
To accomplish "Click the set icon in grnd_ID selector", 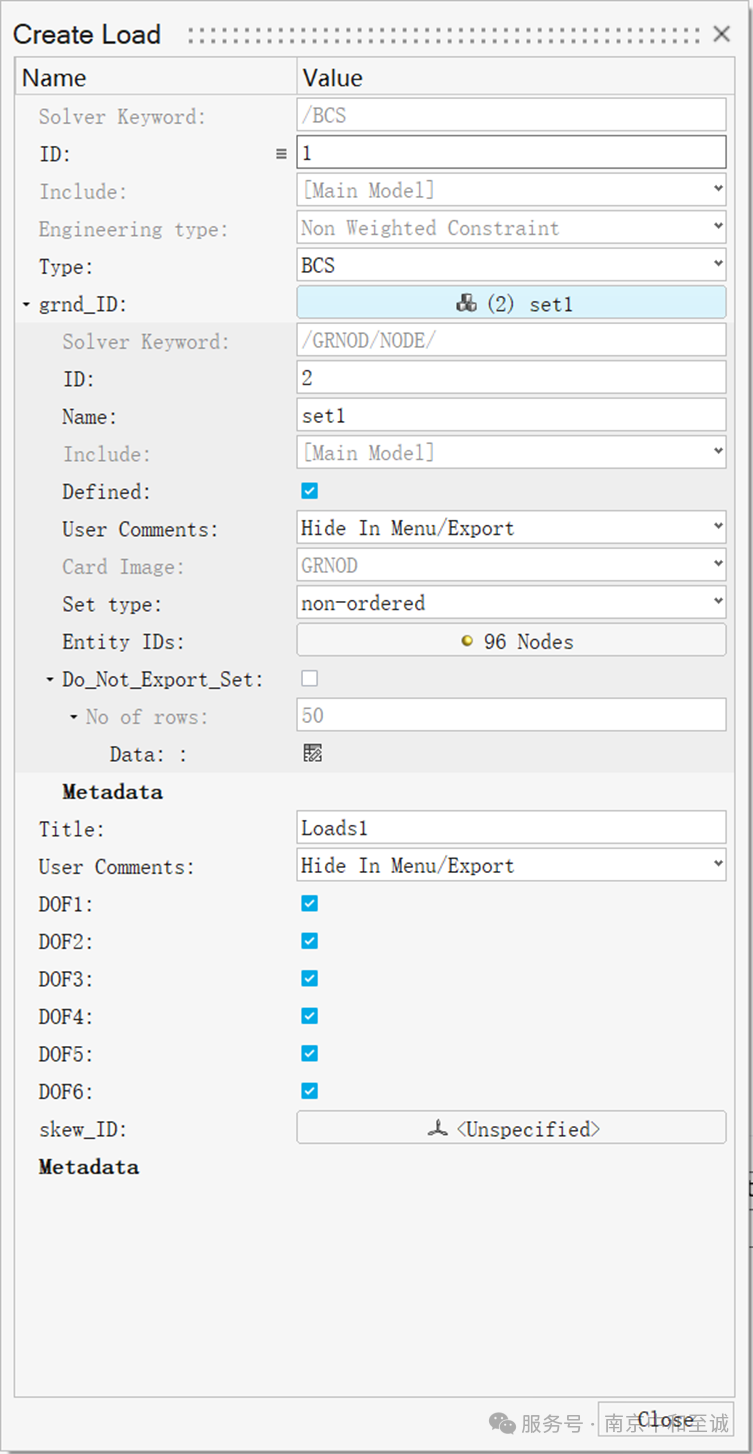I will point(466,303).
